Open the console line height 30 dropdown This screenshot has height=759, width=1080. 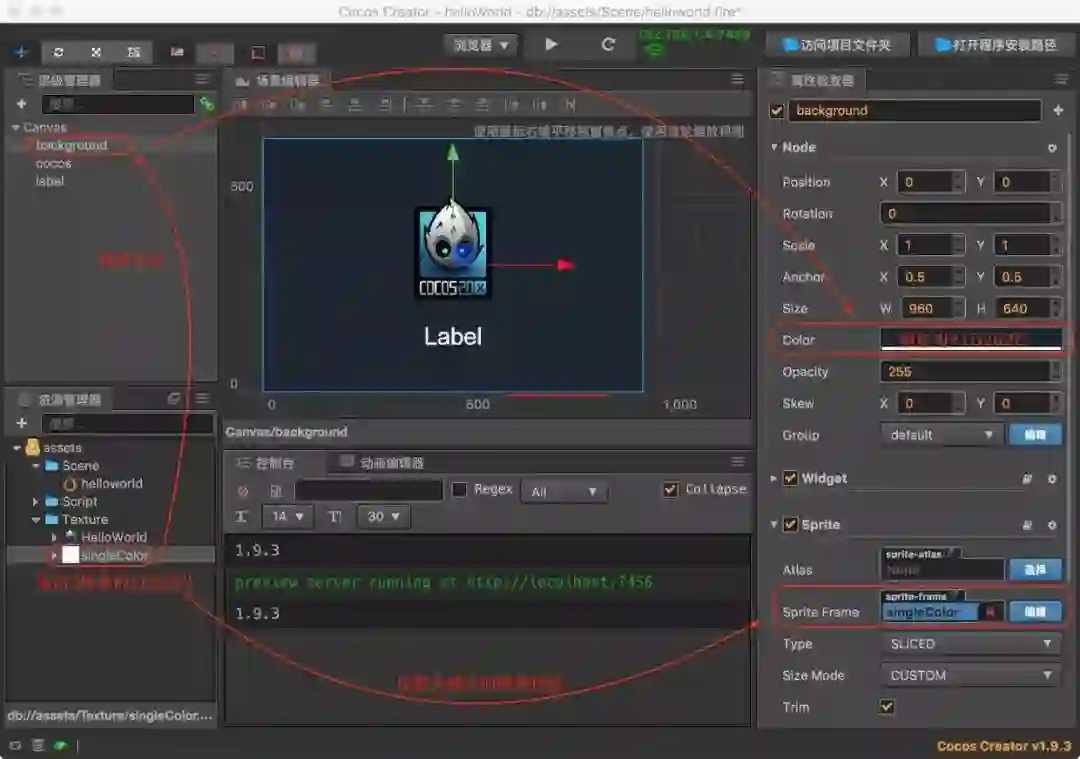[384, 517]
